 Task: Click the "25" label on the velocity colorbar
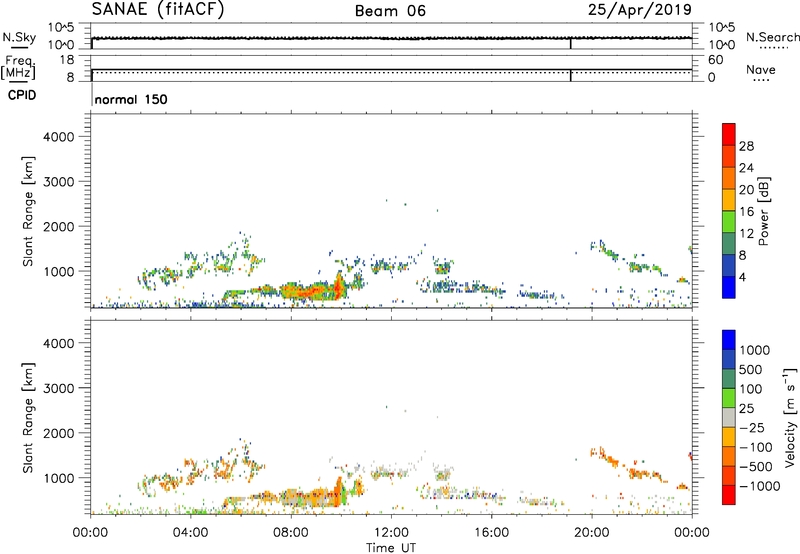click(746, 409)
